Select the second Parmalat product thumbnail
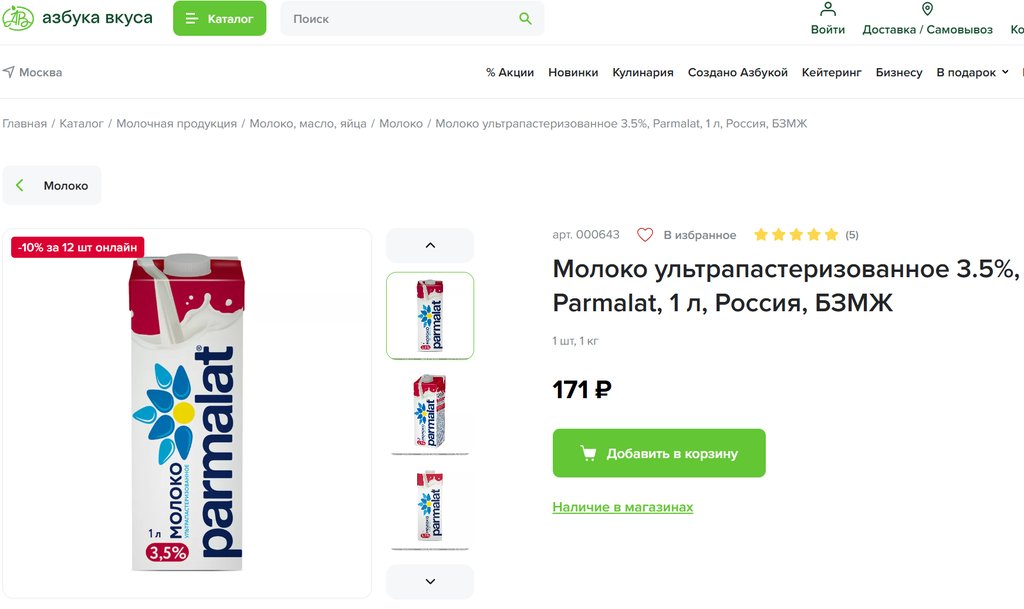 click(430, 411)
